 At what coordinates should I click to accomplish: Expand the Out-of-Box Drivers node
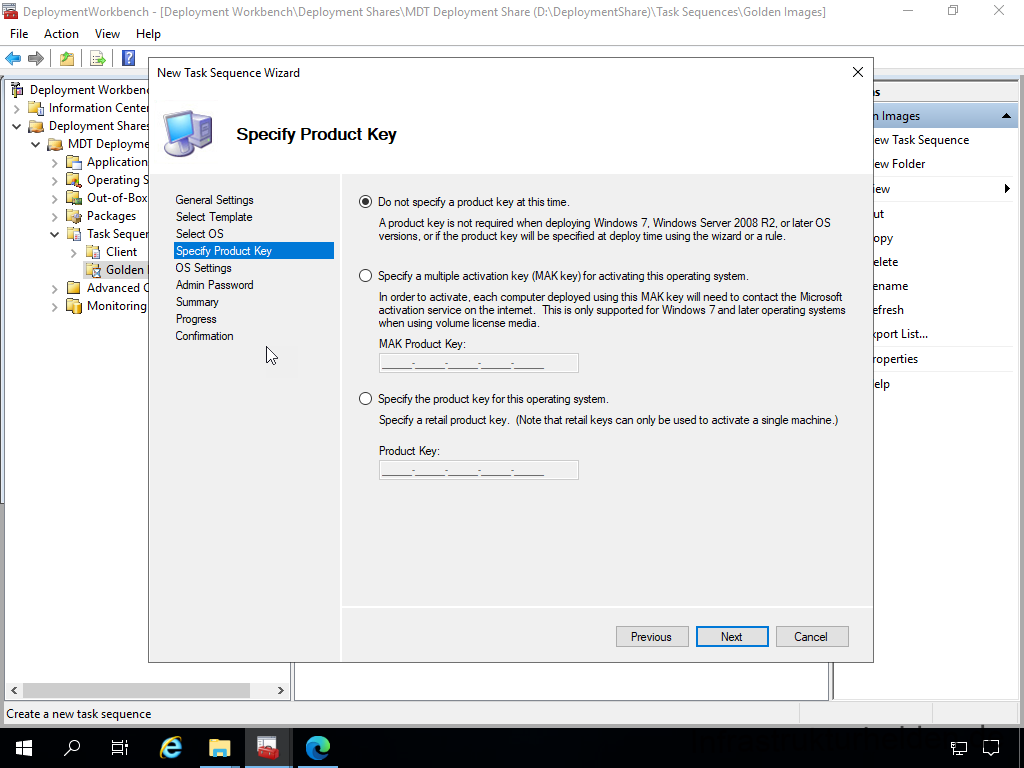click(x=55, y=198)
